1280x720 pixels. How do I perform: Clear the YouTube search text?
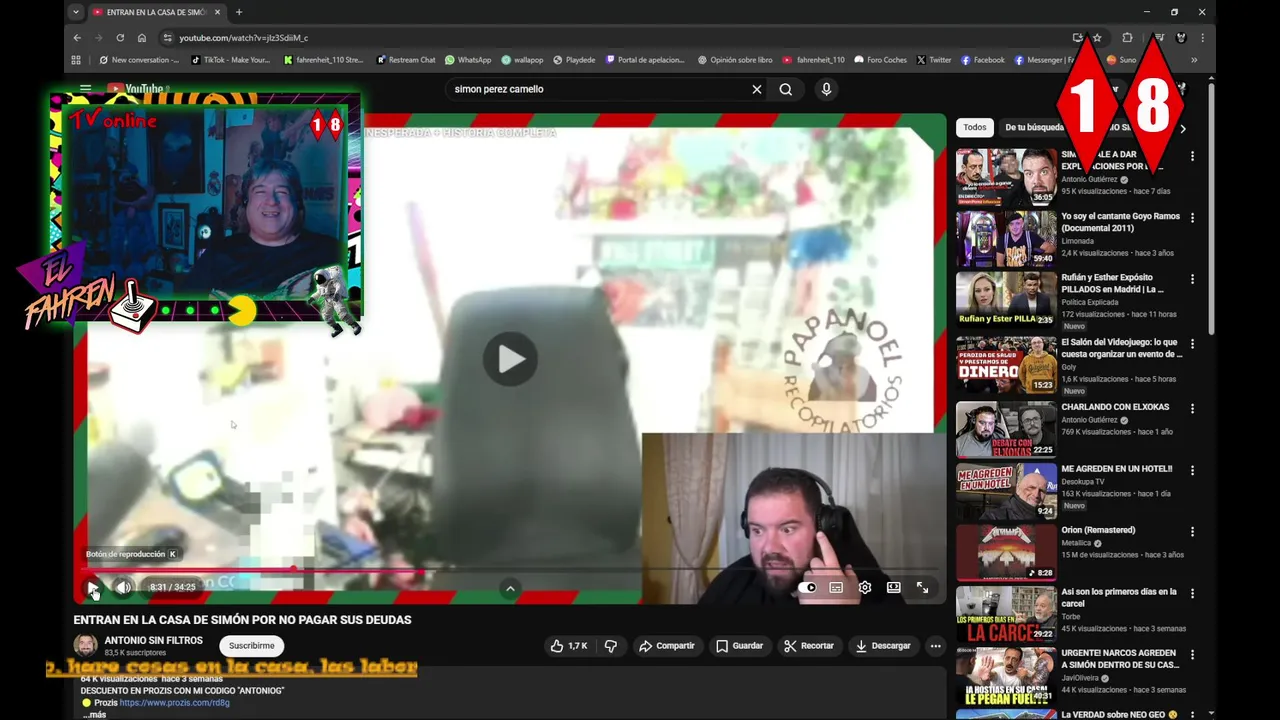point(757,89)
